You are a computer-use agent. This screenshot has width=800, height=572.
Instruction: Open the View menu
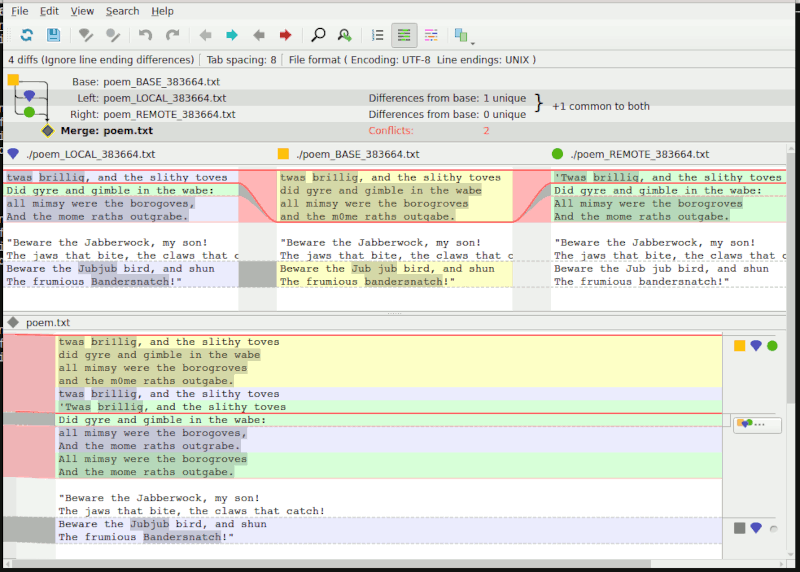(82, 11)
